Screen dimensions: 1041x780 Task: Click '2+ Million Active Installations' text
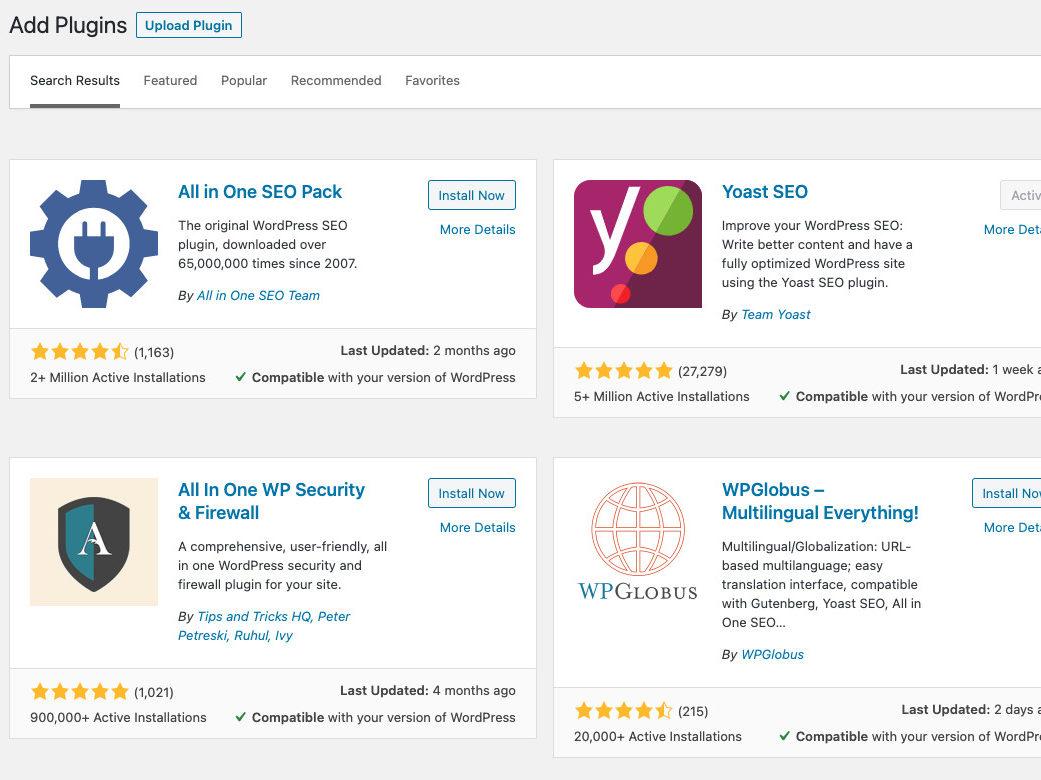pos(118,378)
